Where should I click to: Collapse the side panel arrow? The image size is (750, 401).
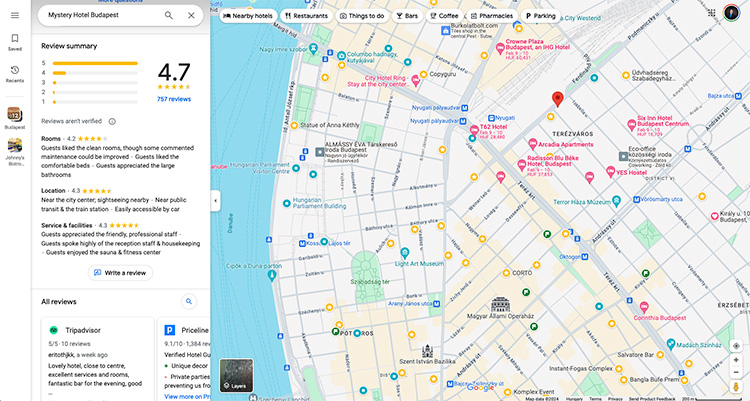point(215,201)
